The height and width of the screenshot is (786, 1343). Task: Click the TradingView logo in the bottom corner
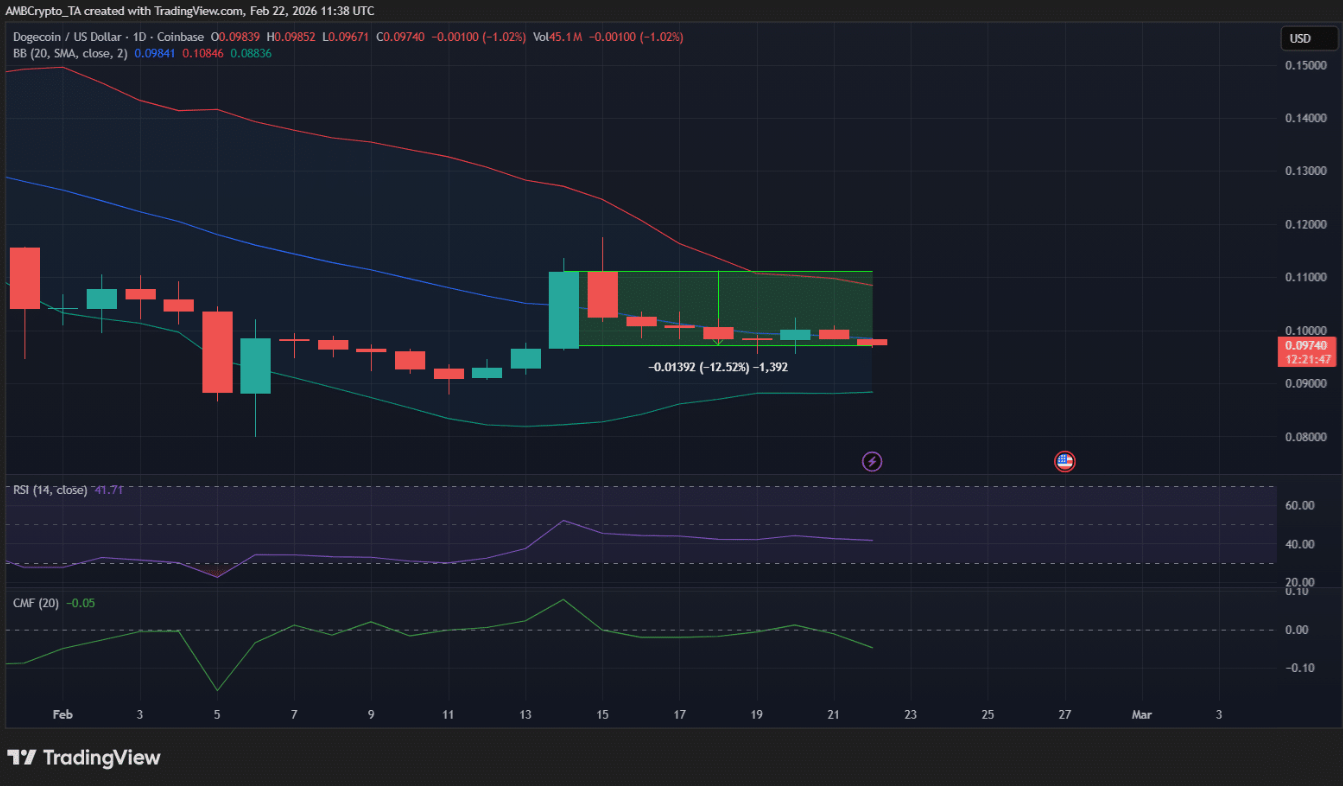(x=84, y=758)
